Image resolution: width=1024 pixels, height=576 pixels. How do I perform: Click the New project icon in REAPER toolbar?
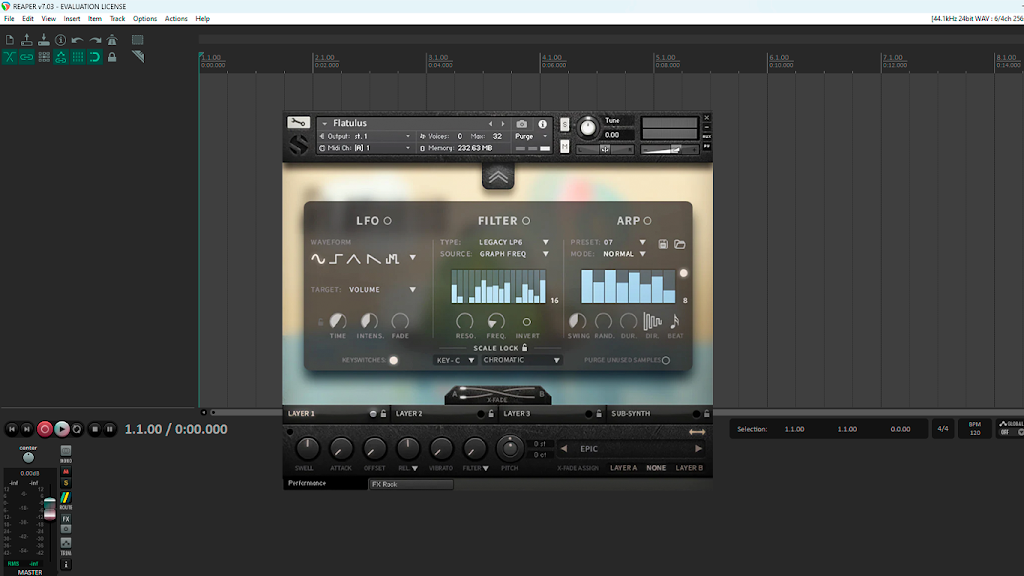(10, 40)
